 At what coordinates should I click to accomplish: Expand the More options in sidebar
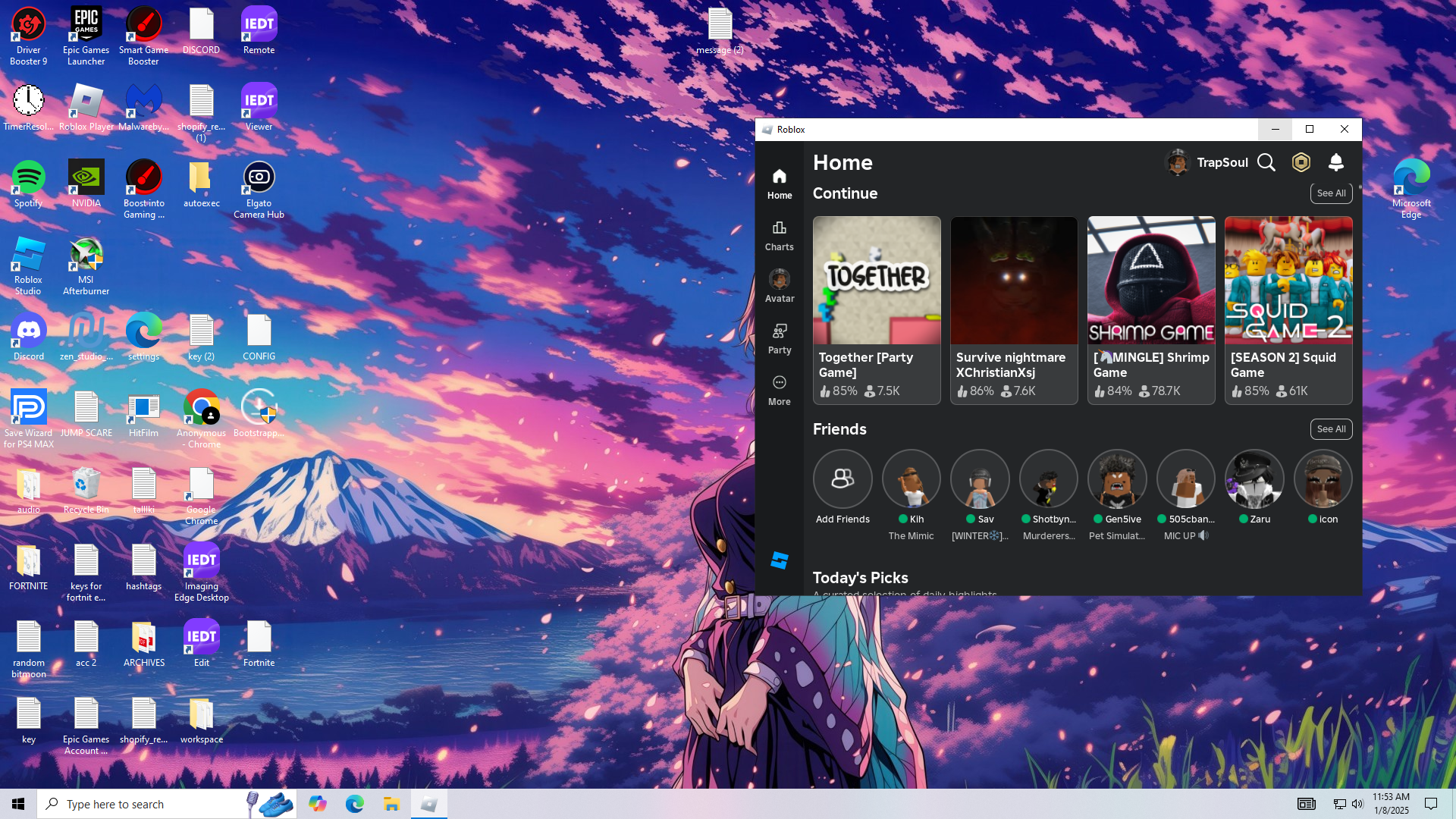(779, 390)
